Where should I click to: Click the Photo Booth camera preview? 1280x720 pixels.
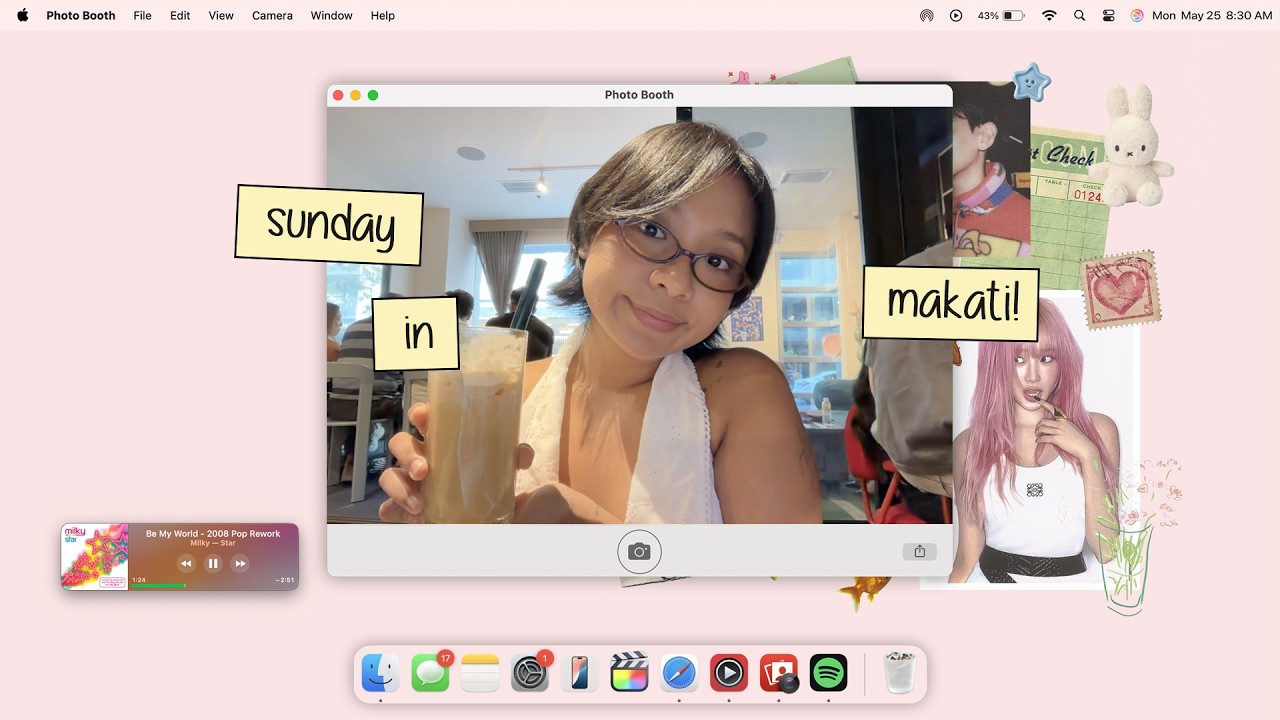[x=639, y=315]
